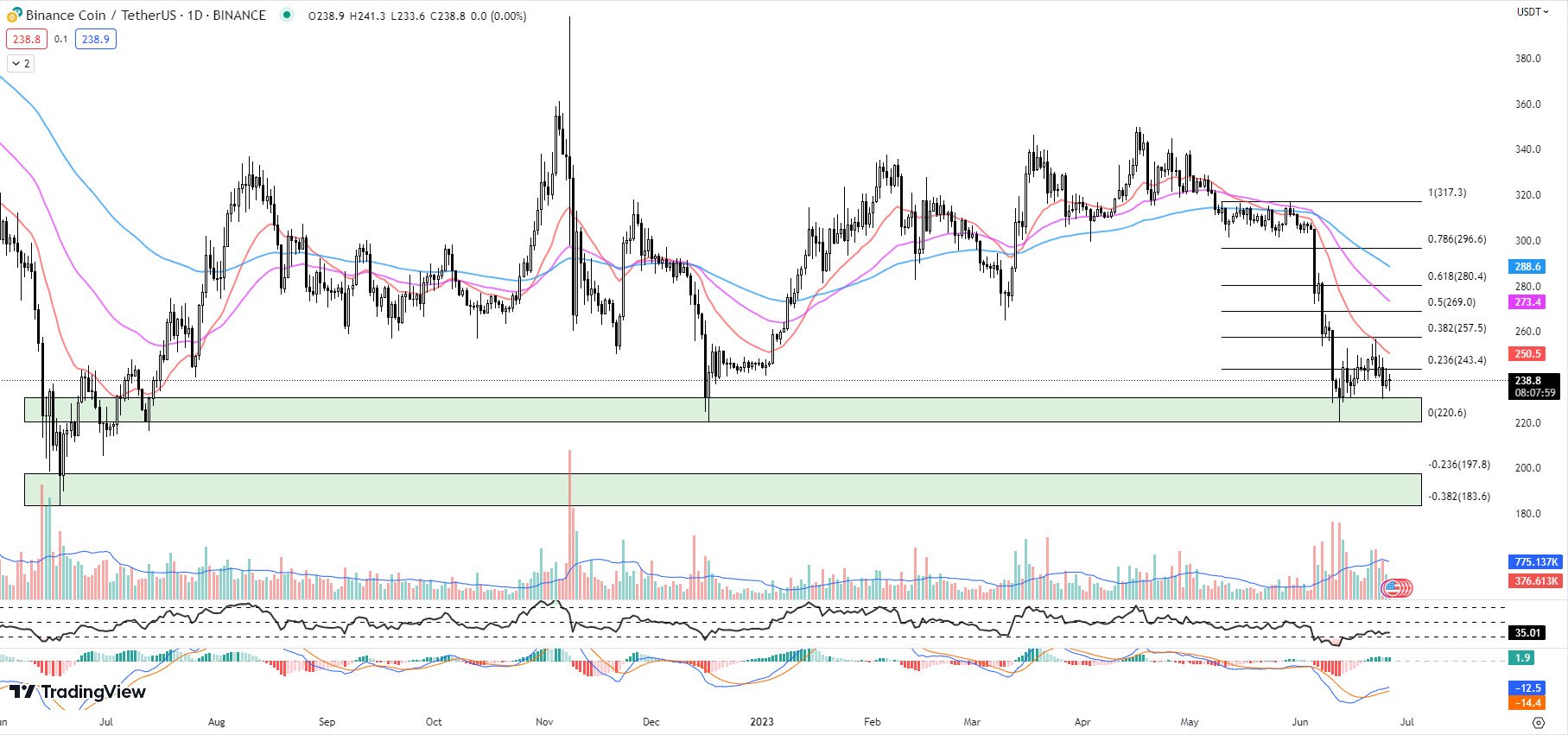Screen dimensions: 1568x735
Task: Click the 180.0 price axis label
Action: coord(1527,514)
